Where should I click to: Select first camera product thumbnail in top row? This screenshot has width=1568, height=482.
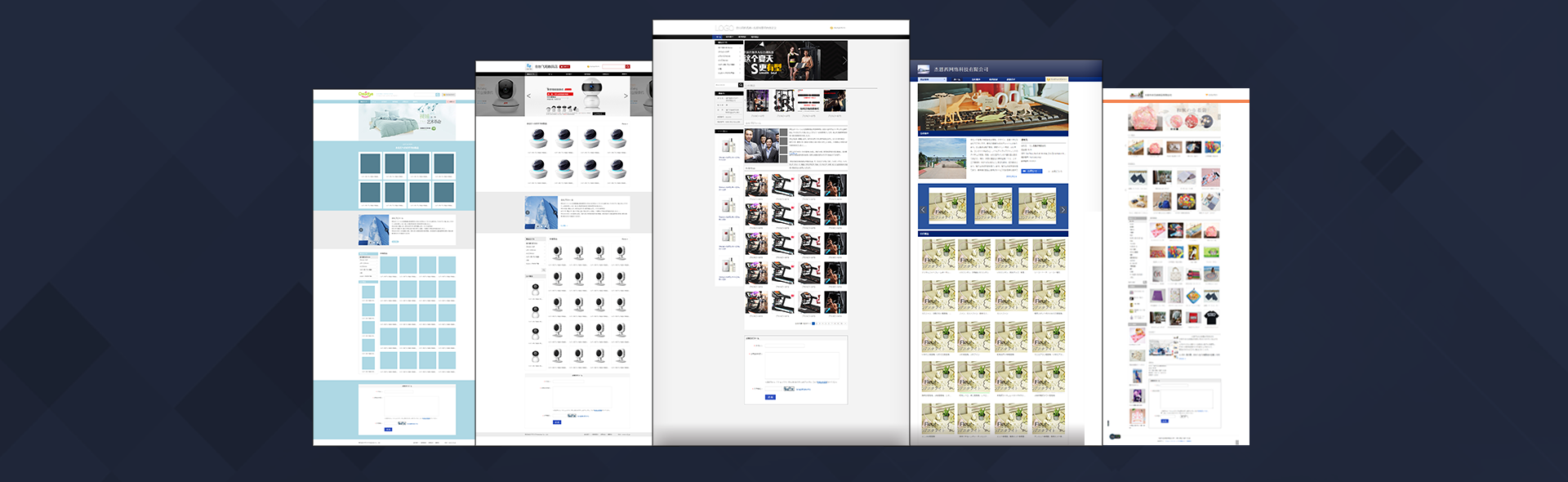click(x=537, y=137)
